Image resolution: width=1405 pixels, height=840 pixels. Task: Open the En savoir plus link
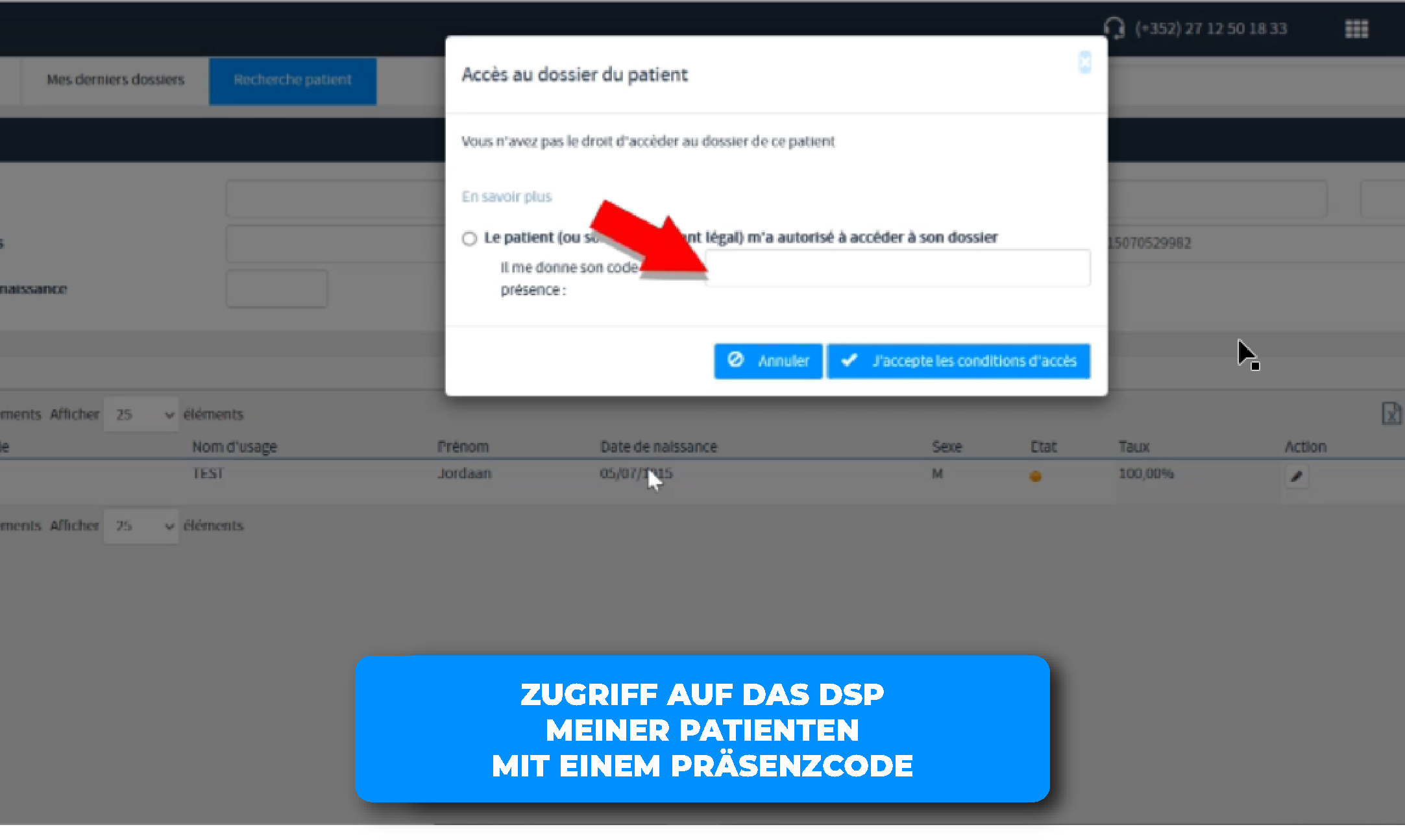pos(506,197)
